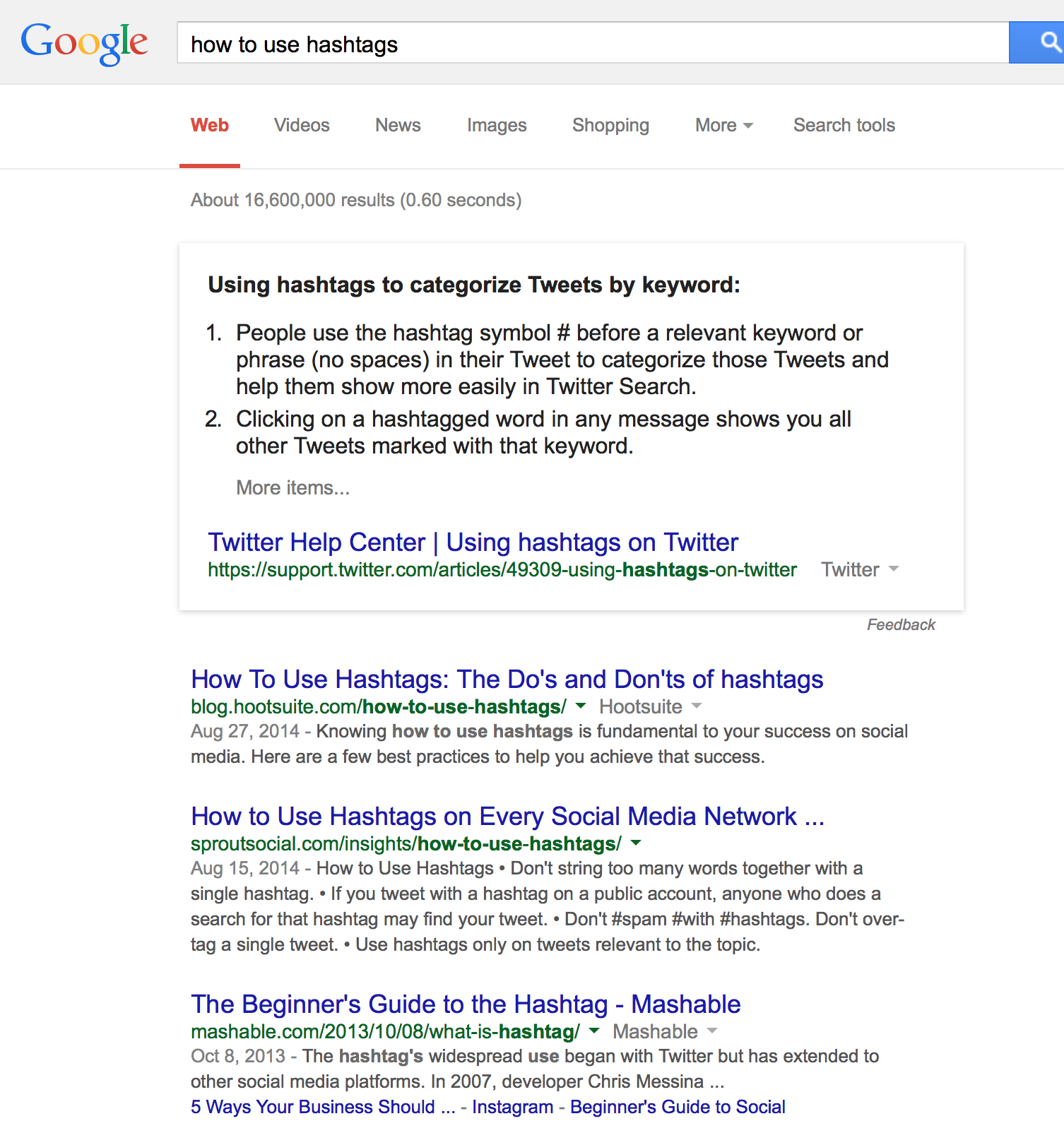The image size is (1064, 1133).
Task: Open Search tools
Action: click(844, 126)
